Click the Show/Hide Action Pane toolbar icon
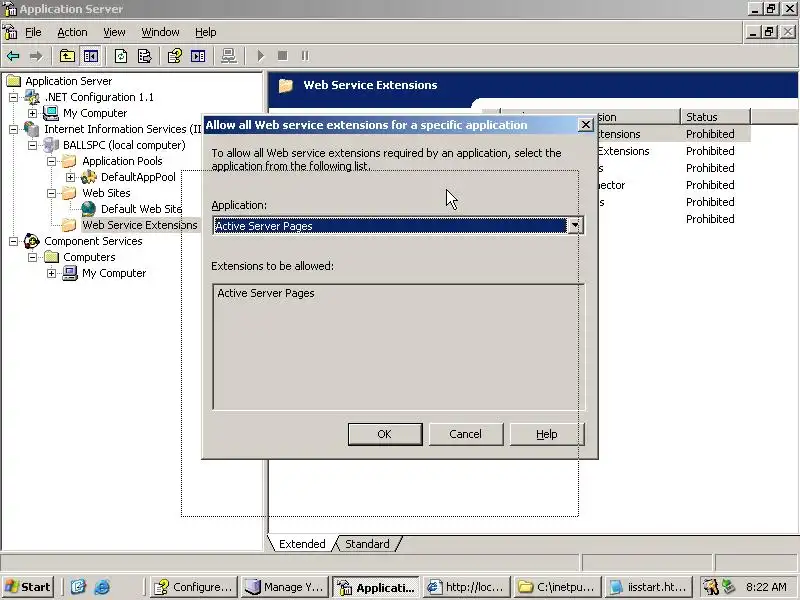The height and width of the screenshot is (600, 800). (x=198, y=56)
